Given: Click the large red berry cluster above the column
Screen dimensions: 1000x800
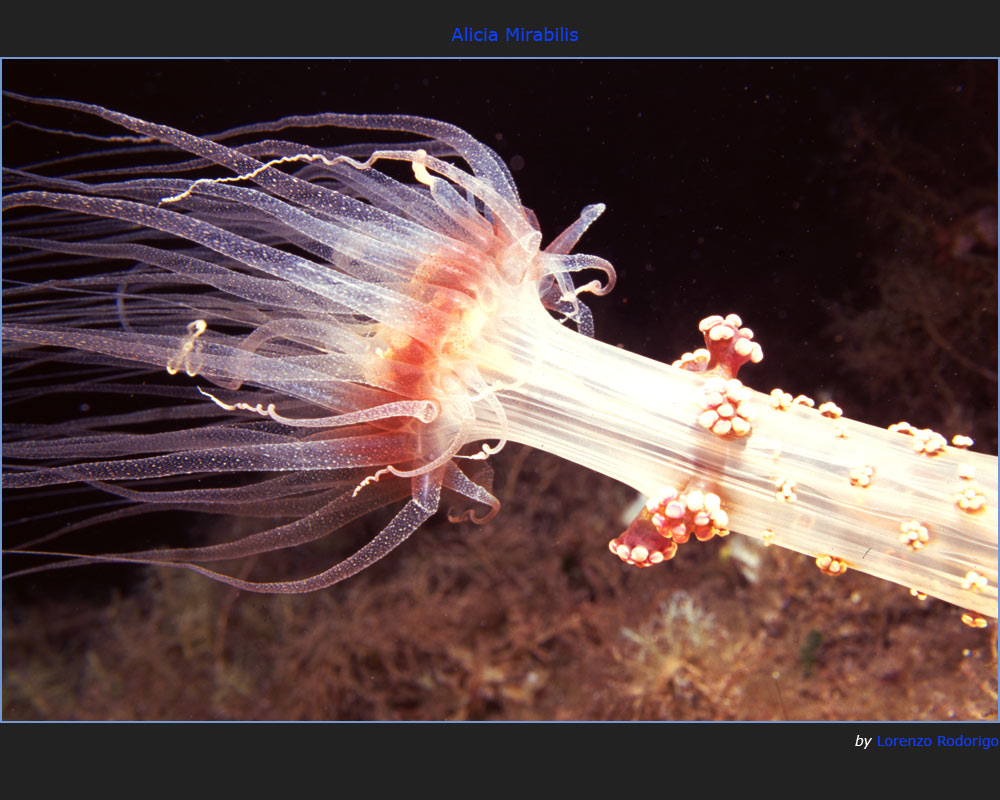Looking at the screenshot, I should [x=728, y=343].
